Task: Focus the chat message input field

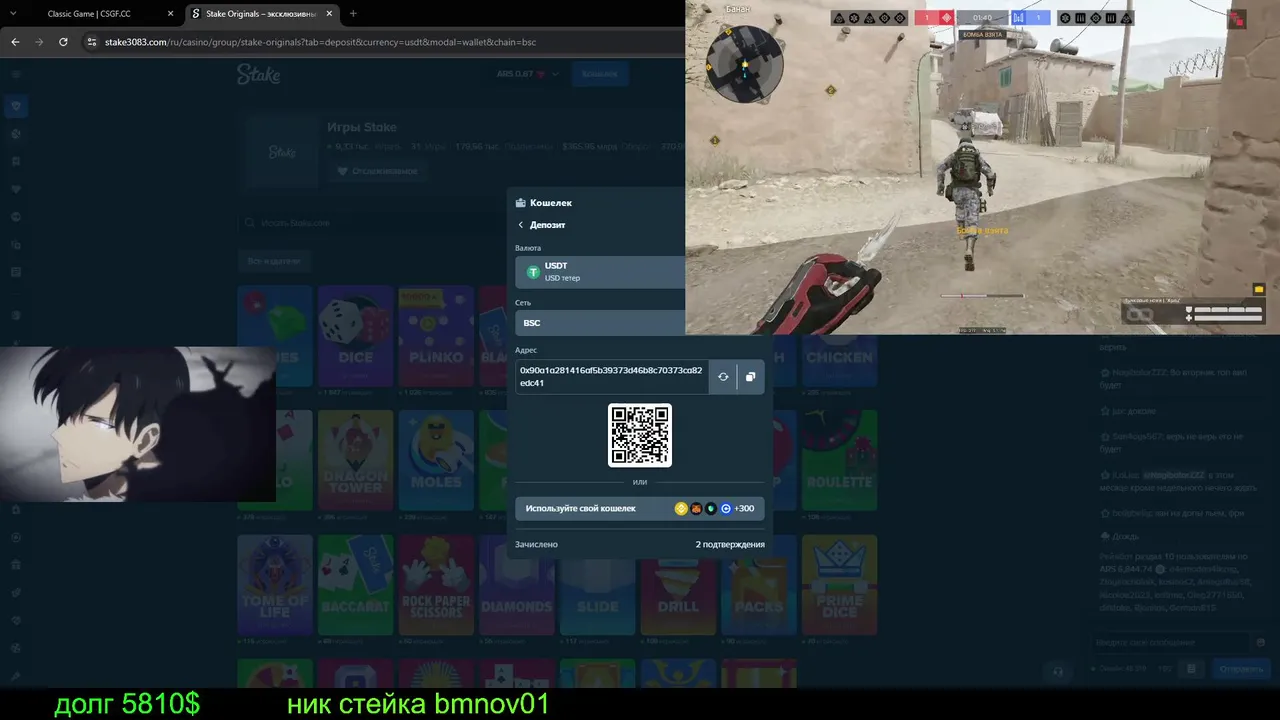Action: pos(1172,642)
